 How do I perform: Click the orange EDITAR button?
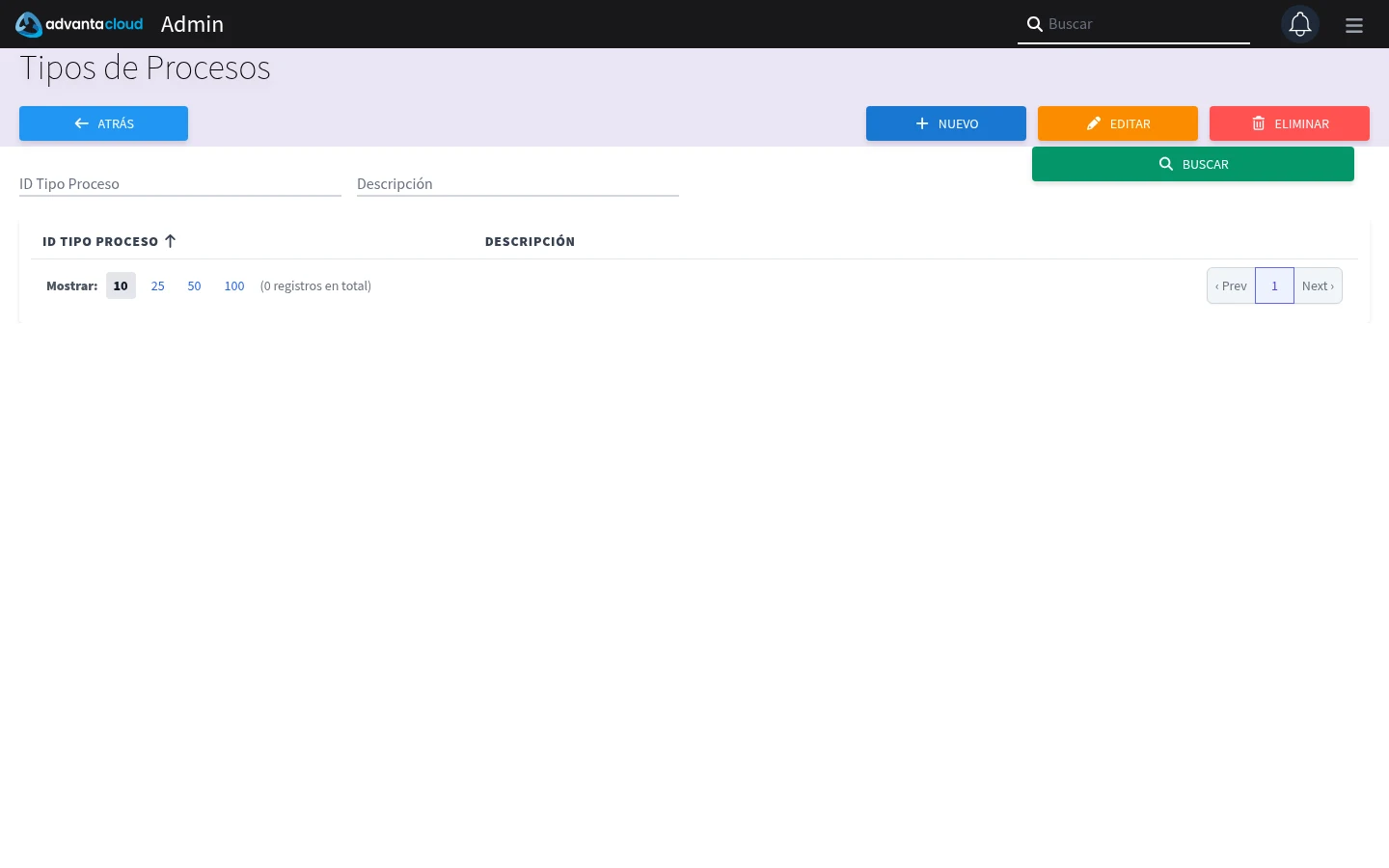[1118, 123]
